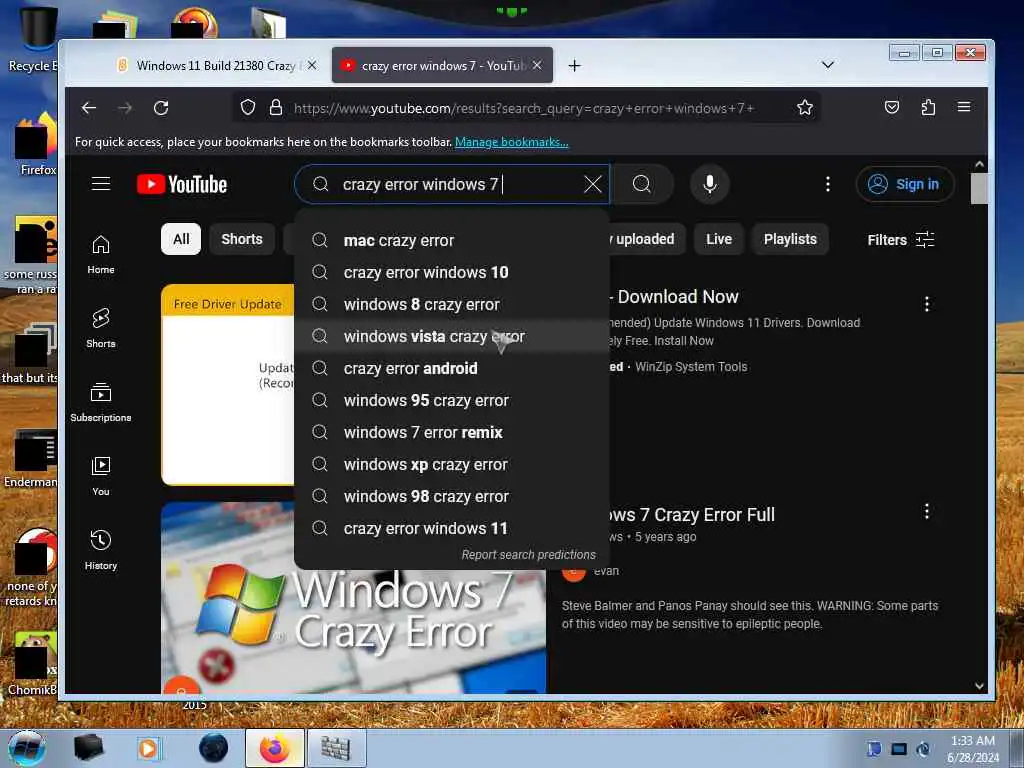Open the Firefox extensions puzzle icon

[x=928, y=108]
